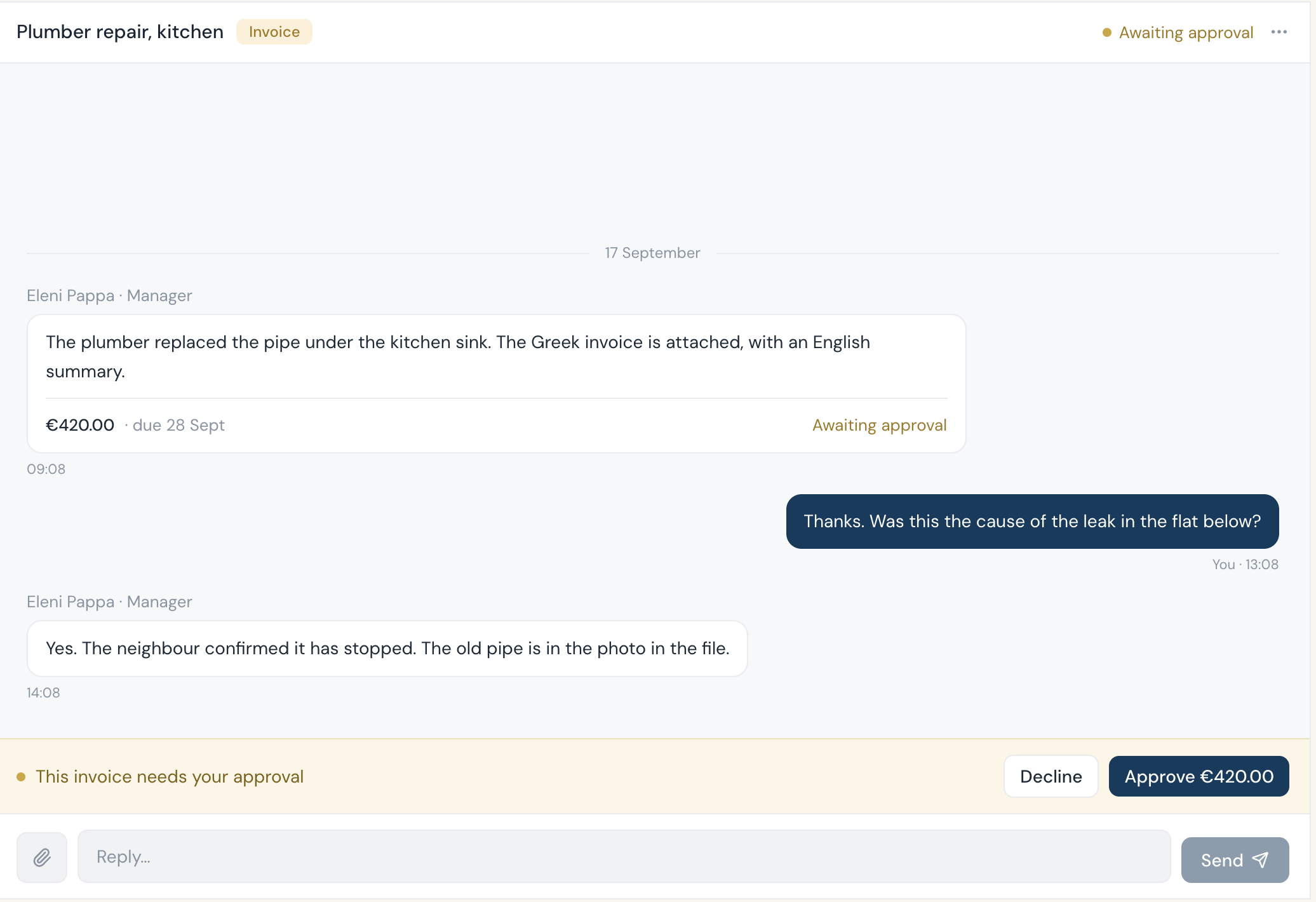Click the Awaiting approval status in header
Viewport: 1316px width, 902px height.
[x=1178, y=32]
